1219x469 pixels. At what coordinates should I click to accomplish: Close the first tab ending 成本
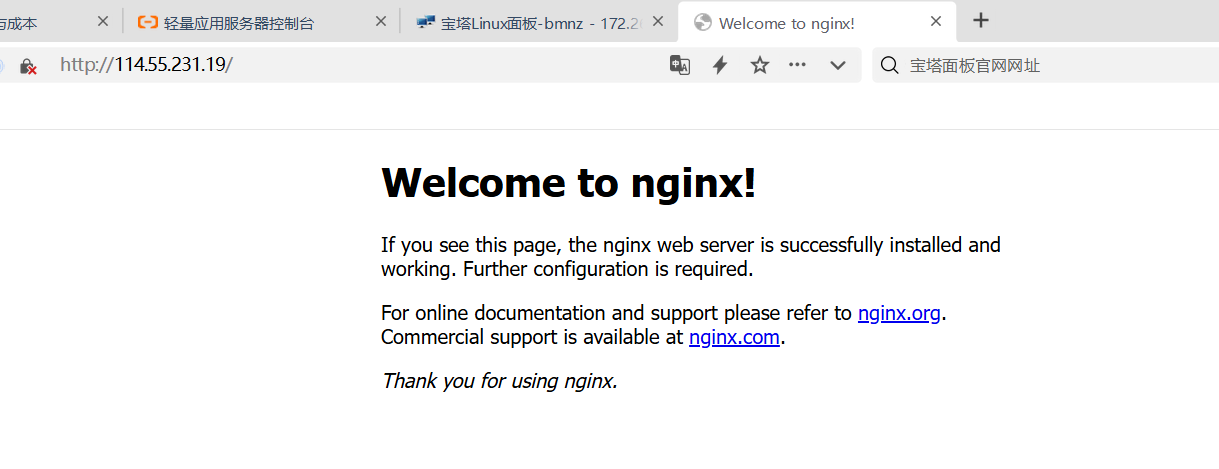pyautogui.click(x=102, y=21)
